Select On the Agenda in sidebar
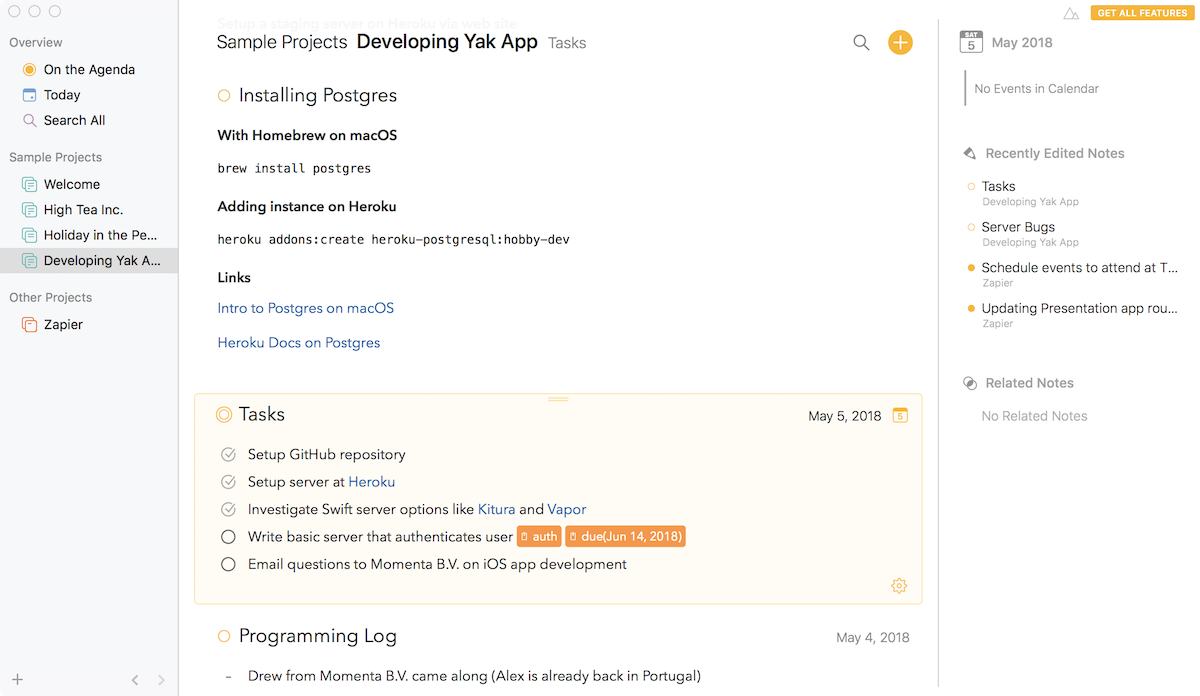The width and height of the screenshot is (1200, 696). tap(88, 70)
